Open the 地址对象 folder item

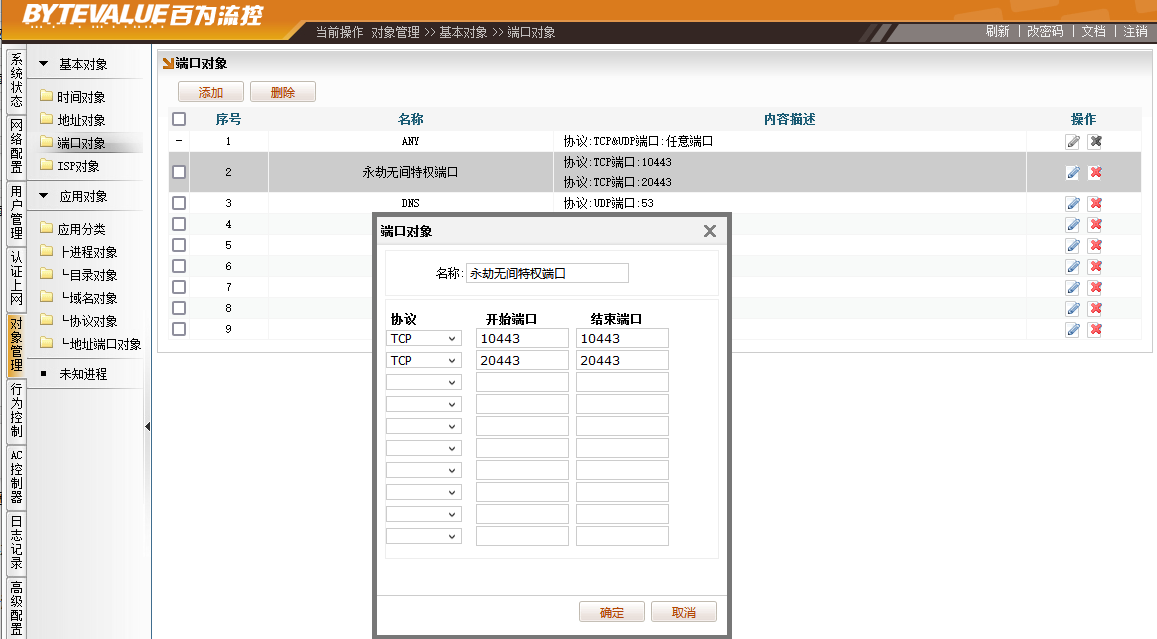[80, 120]
